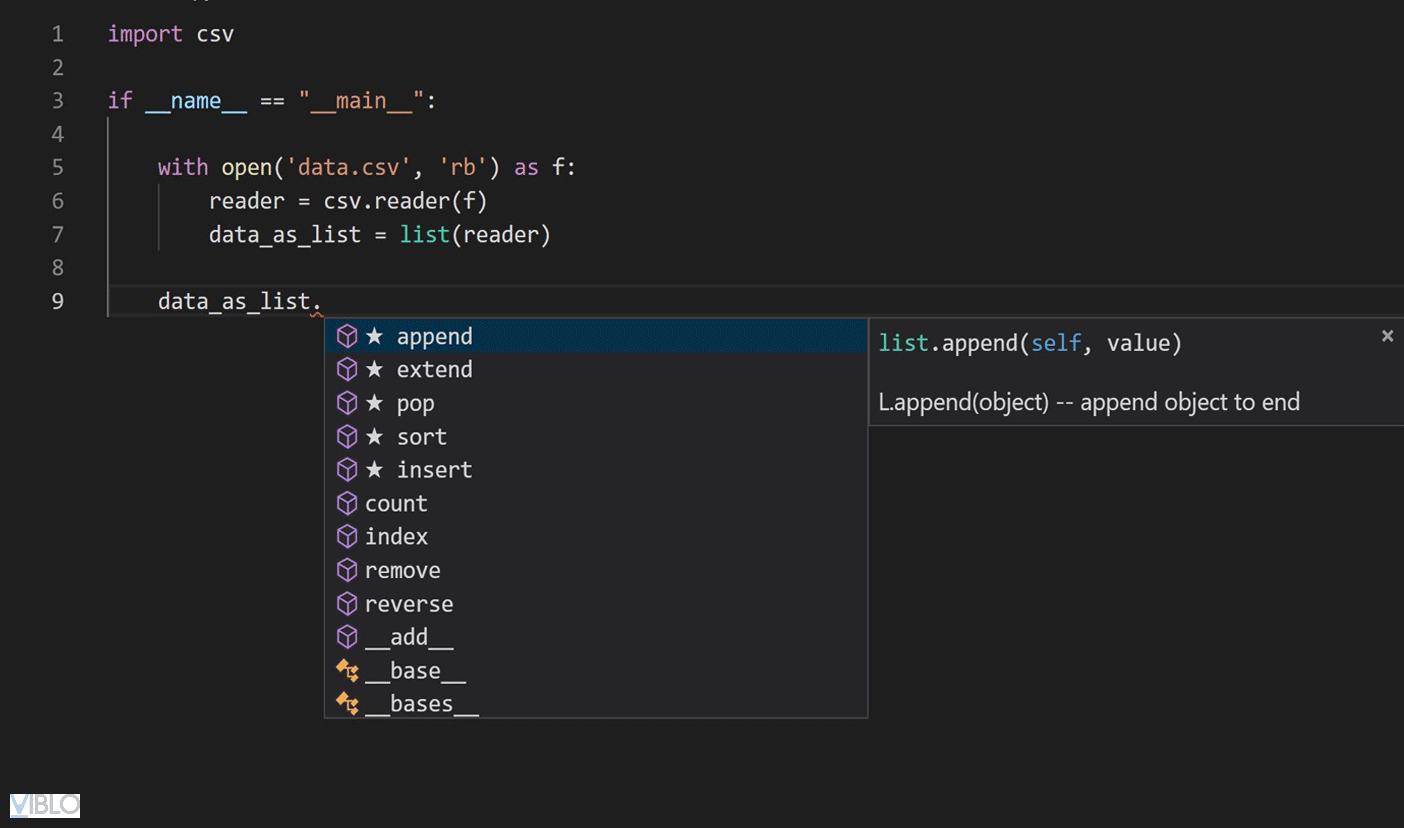Click the property icon beside __bases__
The height and width of the screenshot is (828, 1404).
pyautogui.click(x=347, y=704)
